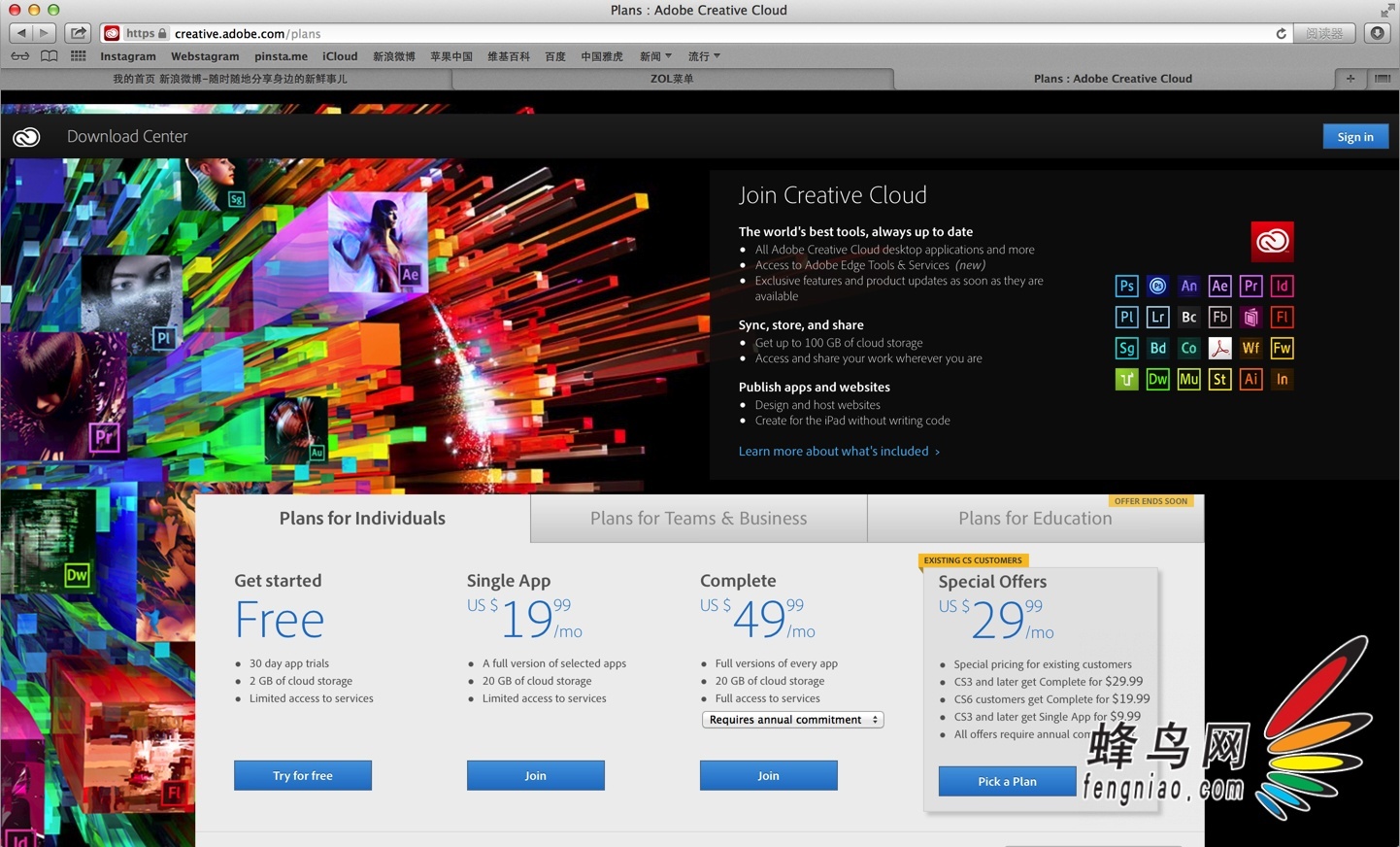Click the SpeedGrade (Sg) icon in grid

pos(1126,348)
